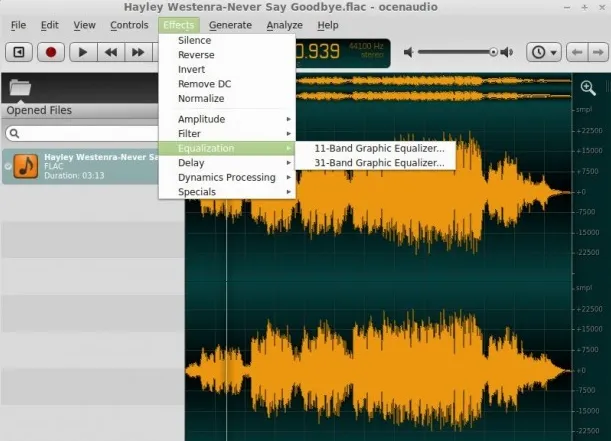Start recording with the red record button
611x441 pixels.
tap(51, 52)
